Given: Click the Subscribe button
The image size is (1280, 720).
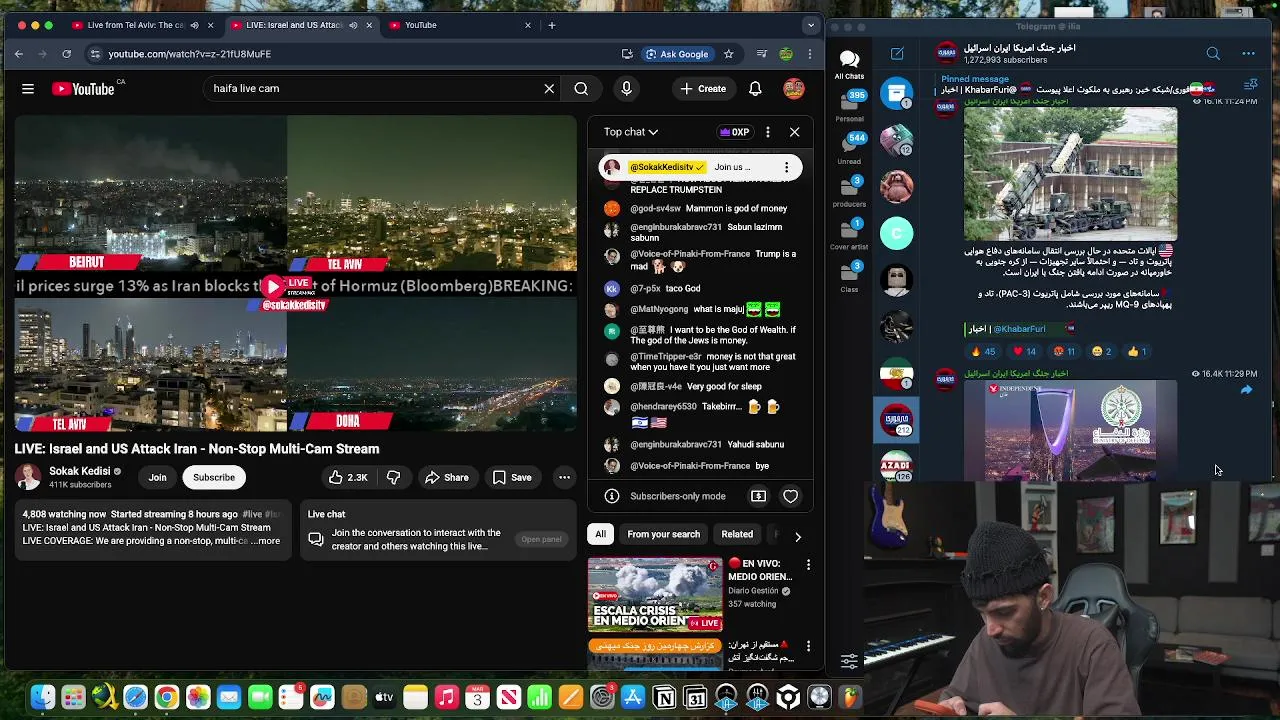Looking at the screenshot, I should [214, 478].
